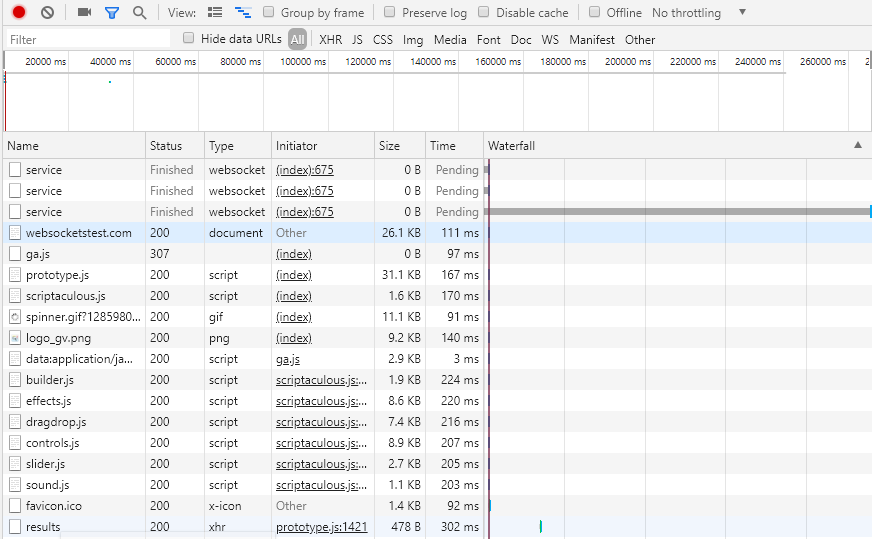872x539 pixels.
Task: Open the network search magnifier
Action: click(140, 12)
